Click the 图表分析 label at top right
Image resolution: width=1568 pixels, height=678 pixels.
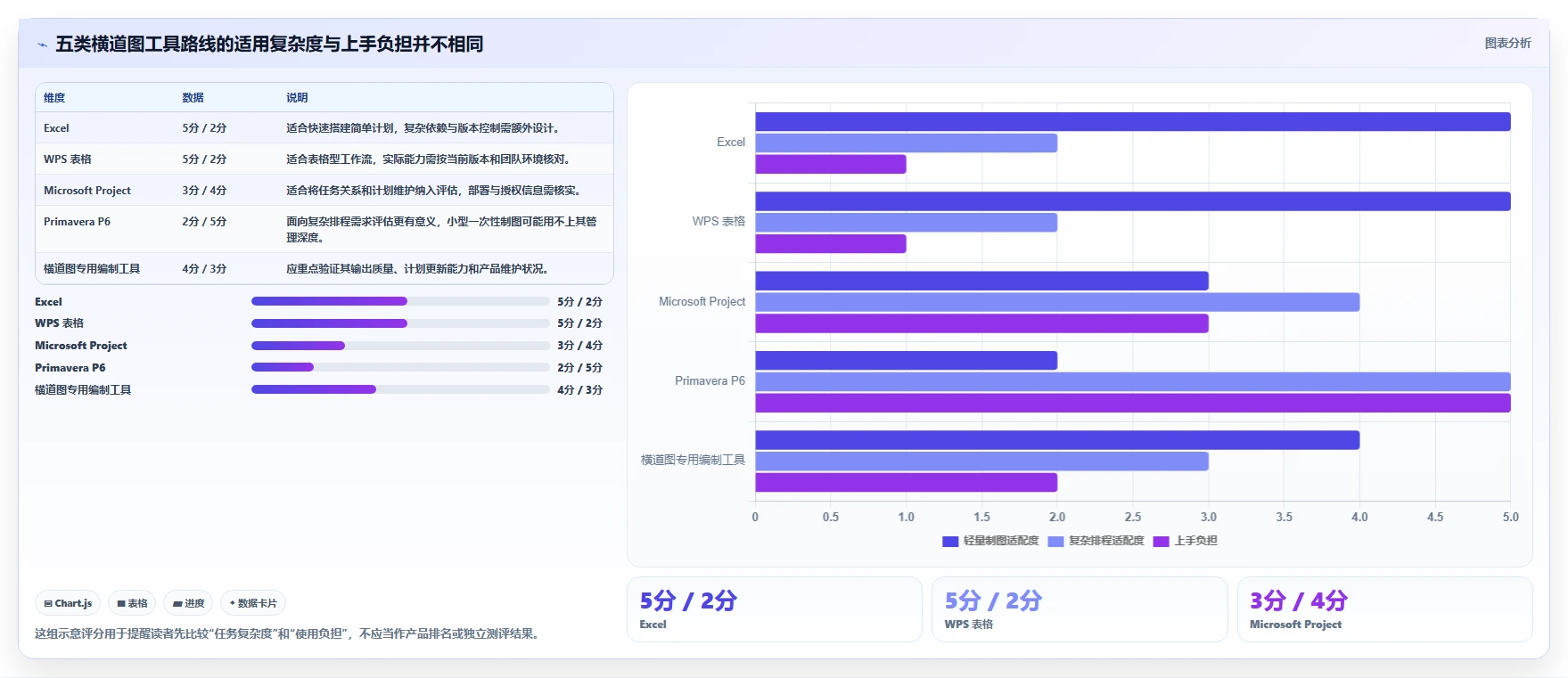click(1507, 43)
